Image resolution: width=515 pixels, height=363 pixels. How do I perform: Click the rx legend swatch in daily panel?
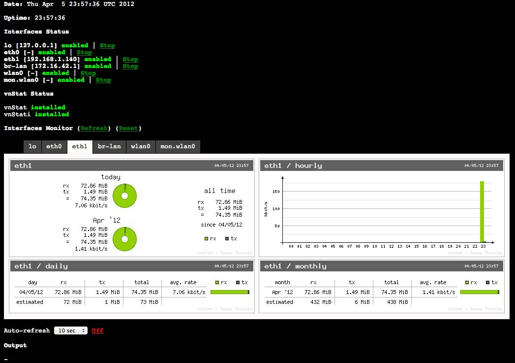[x=217, y=282]
